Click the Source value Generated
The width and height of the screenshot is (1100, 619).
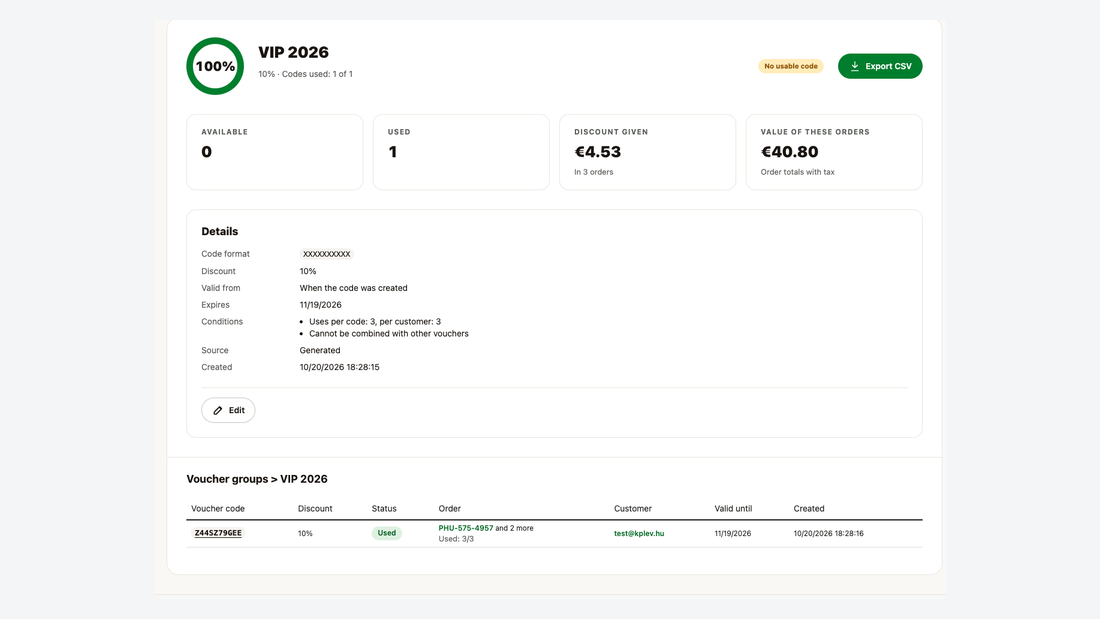click(x=320, y=350)
